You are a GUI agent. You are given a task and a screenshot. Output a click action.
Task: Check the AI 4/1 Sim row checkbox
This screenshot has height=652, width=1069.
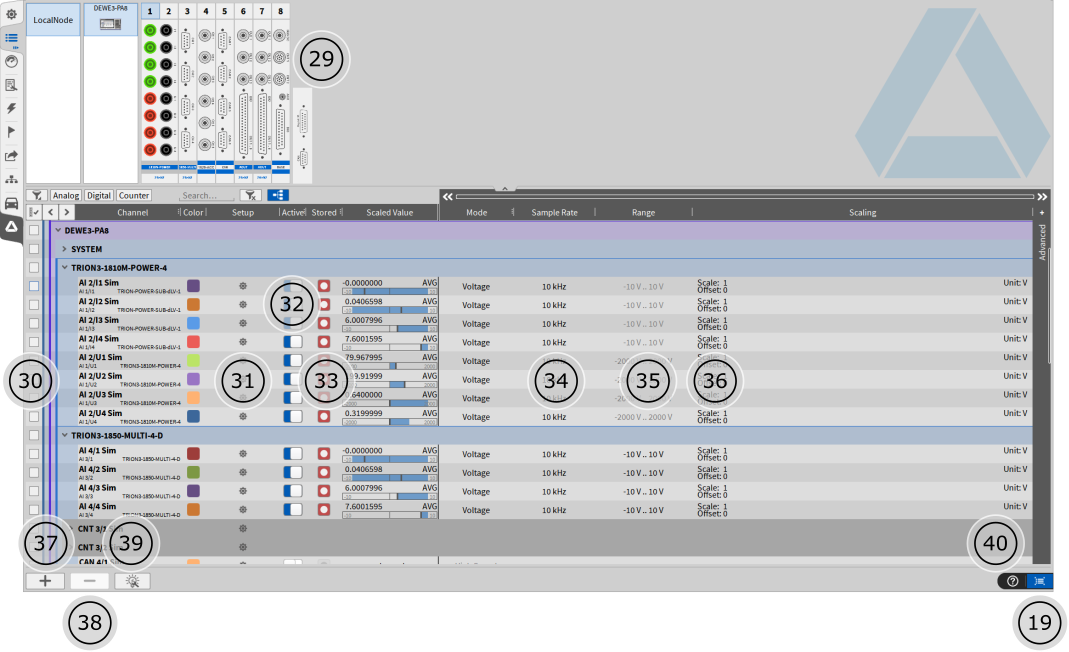[x=34, y=454]
